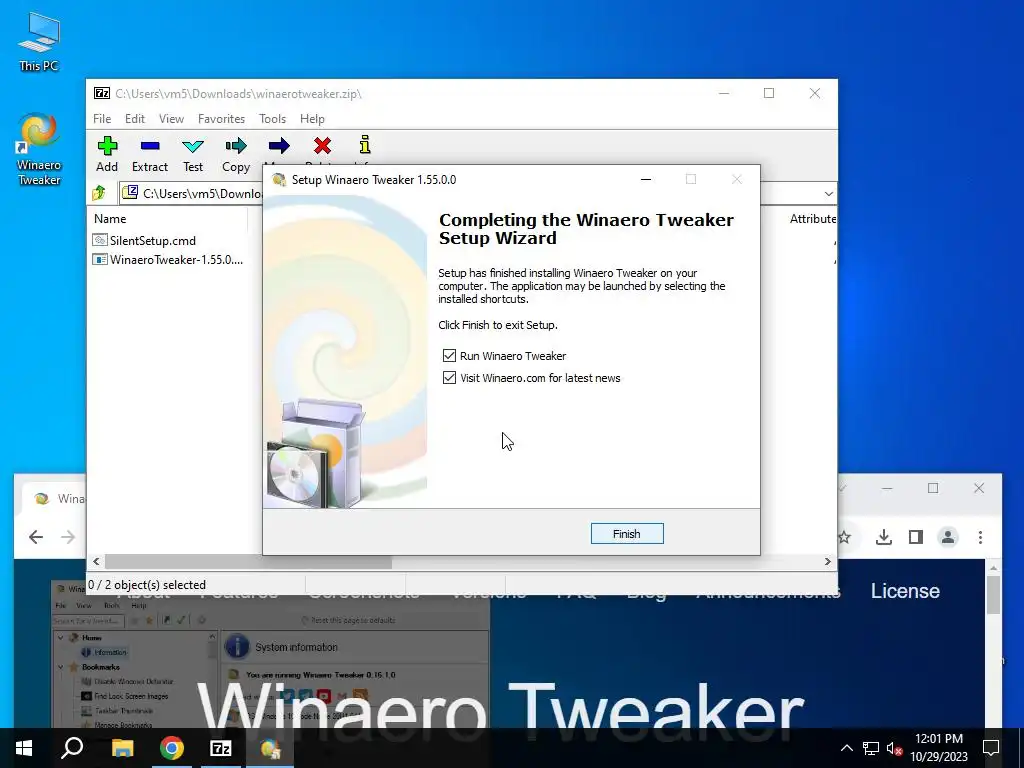Click 7-Zip horizontal scrollbar left arrow
Screen dimensions: 1024x768
(x=96, y=562)
